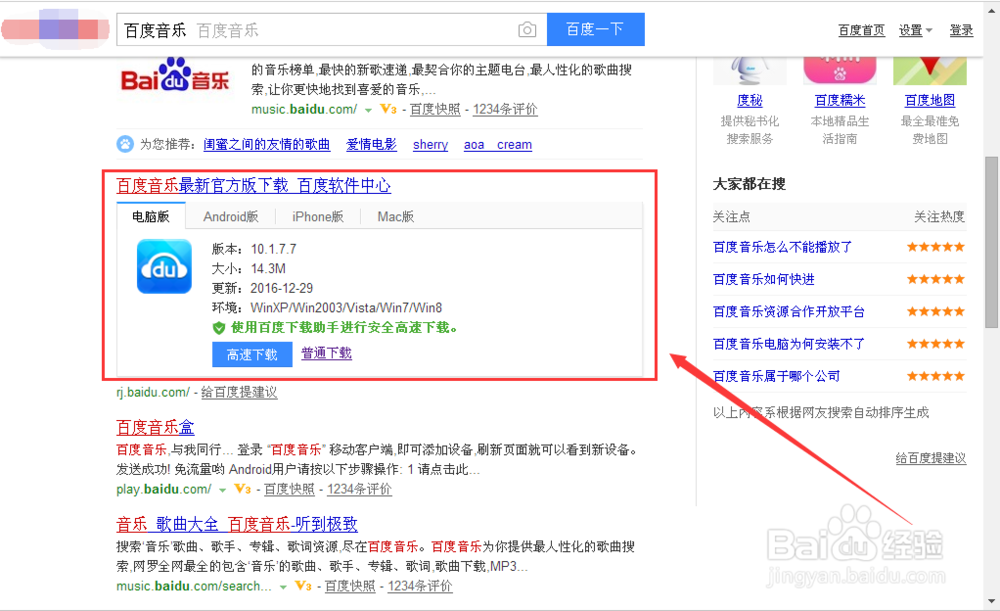Click 给百度提建议 next to rj.baidu.com/
Viewport: 1000px width, 611px height.
(x=239, y=392)
